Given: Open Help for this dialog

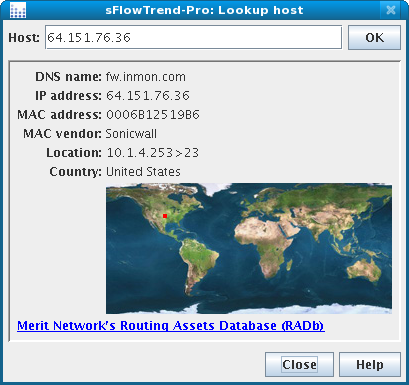Looking at the screenshot, I should (370, 365).
